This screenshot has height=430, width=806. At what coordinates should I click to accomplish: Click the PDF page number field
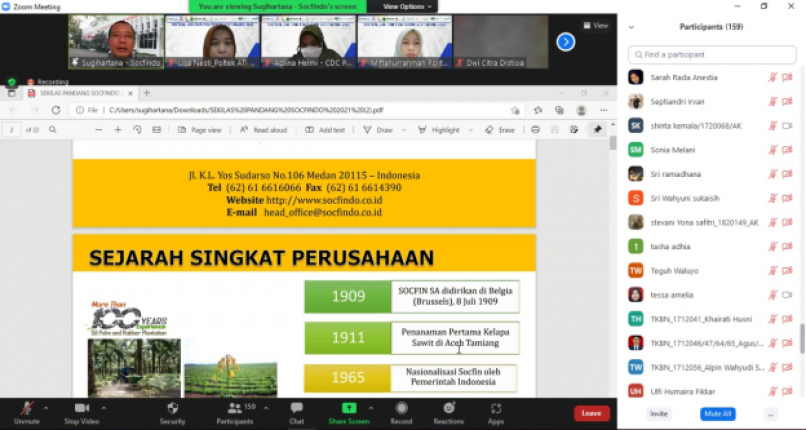point(12,130)
